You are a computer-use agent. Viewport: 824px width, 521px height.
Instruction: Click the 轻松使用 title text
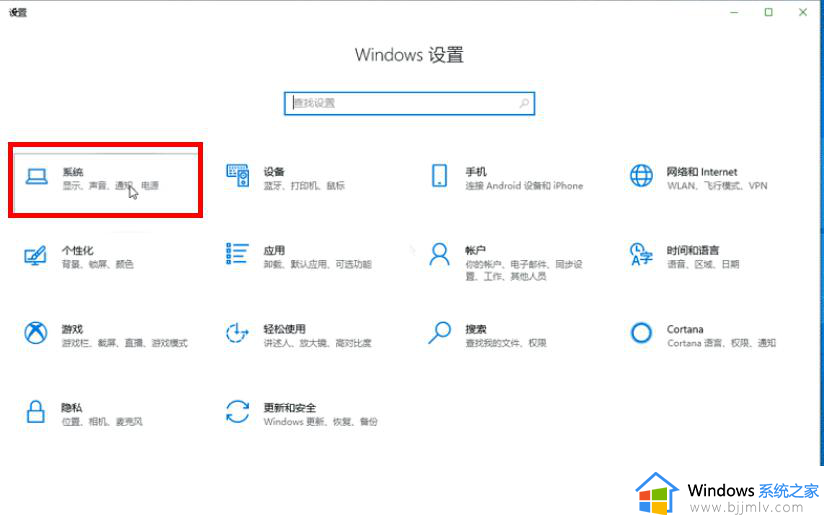(x=284, y=329)
